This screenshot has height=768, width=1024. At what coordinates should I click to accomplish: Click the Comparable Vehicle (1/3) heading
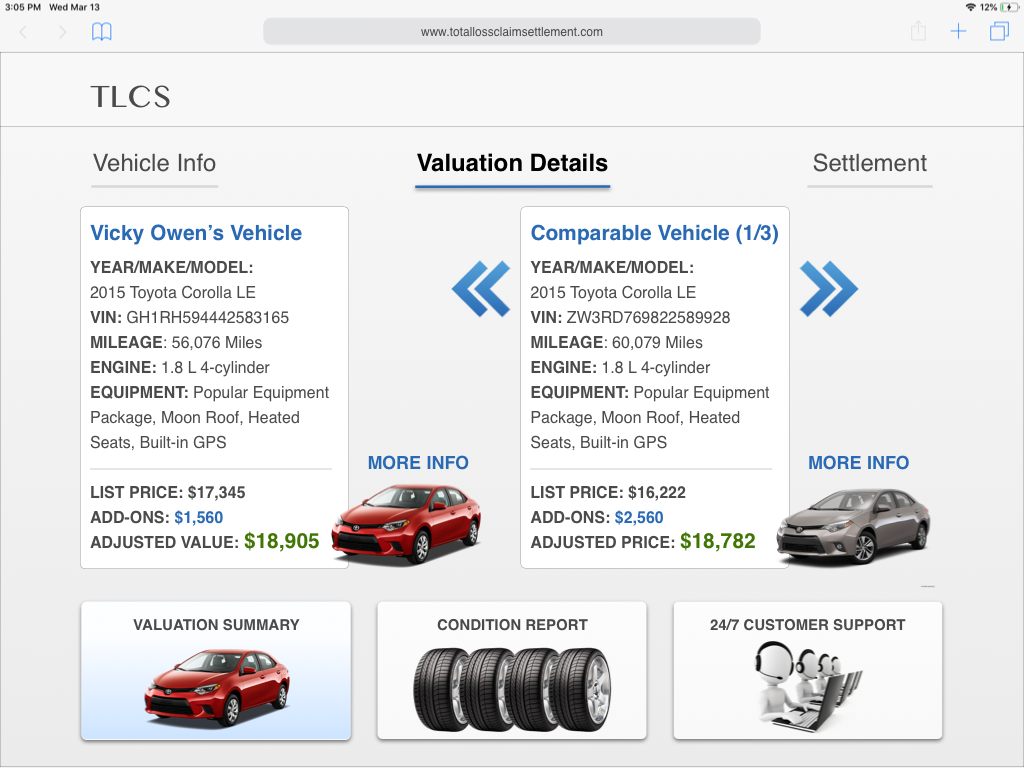(654, 232)
